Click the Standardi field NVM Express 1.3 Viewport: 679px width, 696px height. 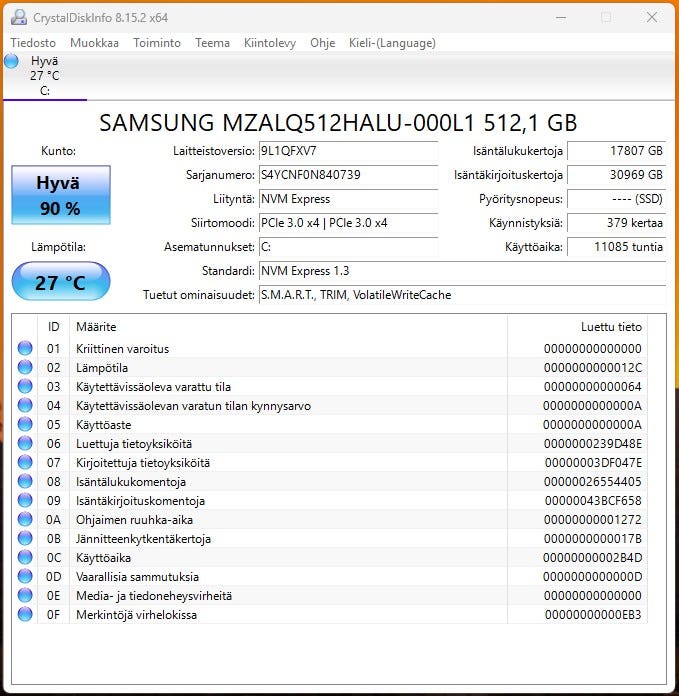(x=462, y=271)
